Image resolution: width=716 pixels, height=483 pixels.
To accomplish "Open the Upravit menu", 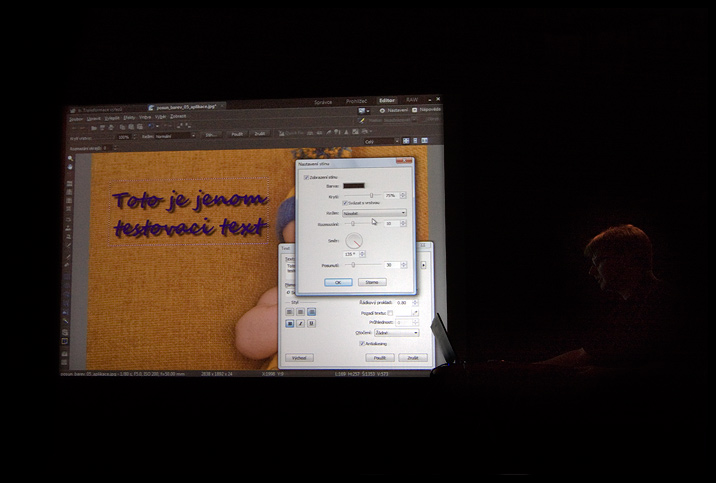I will (93, 119).
